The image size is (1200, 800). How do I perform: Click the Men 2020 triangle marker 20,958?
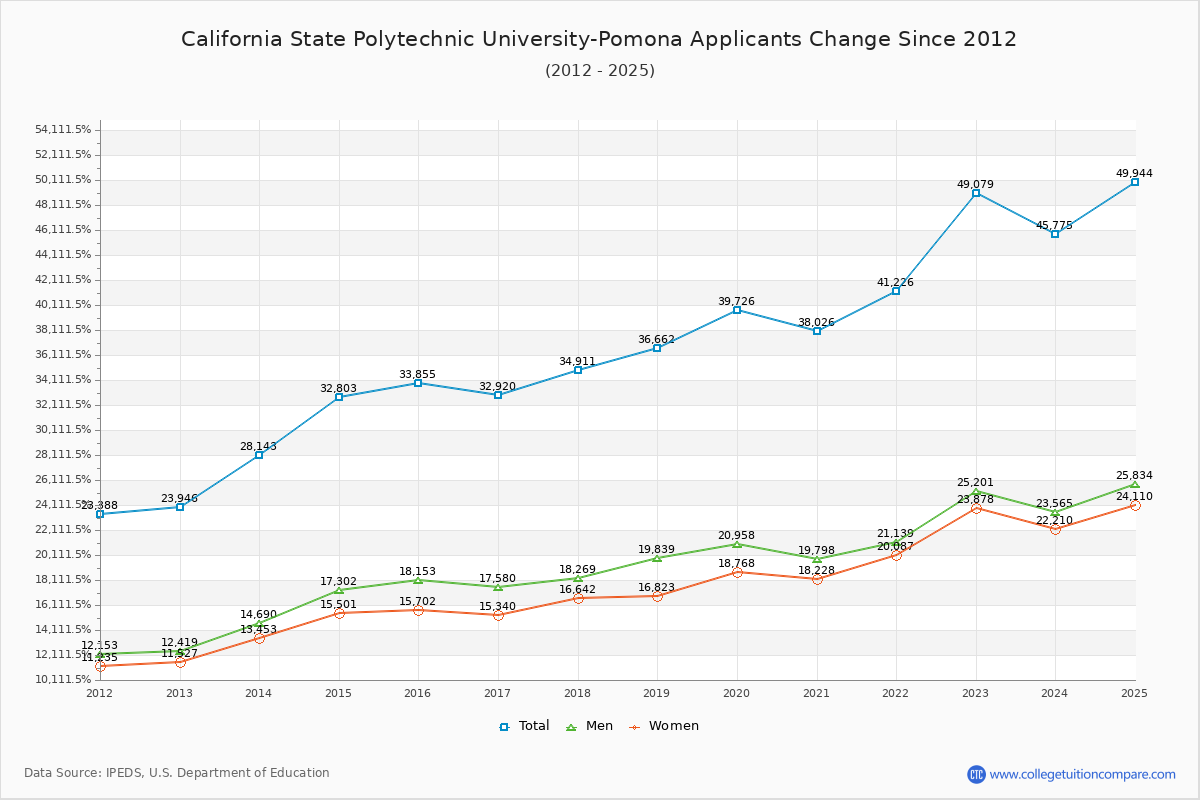coord(737,544)
